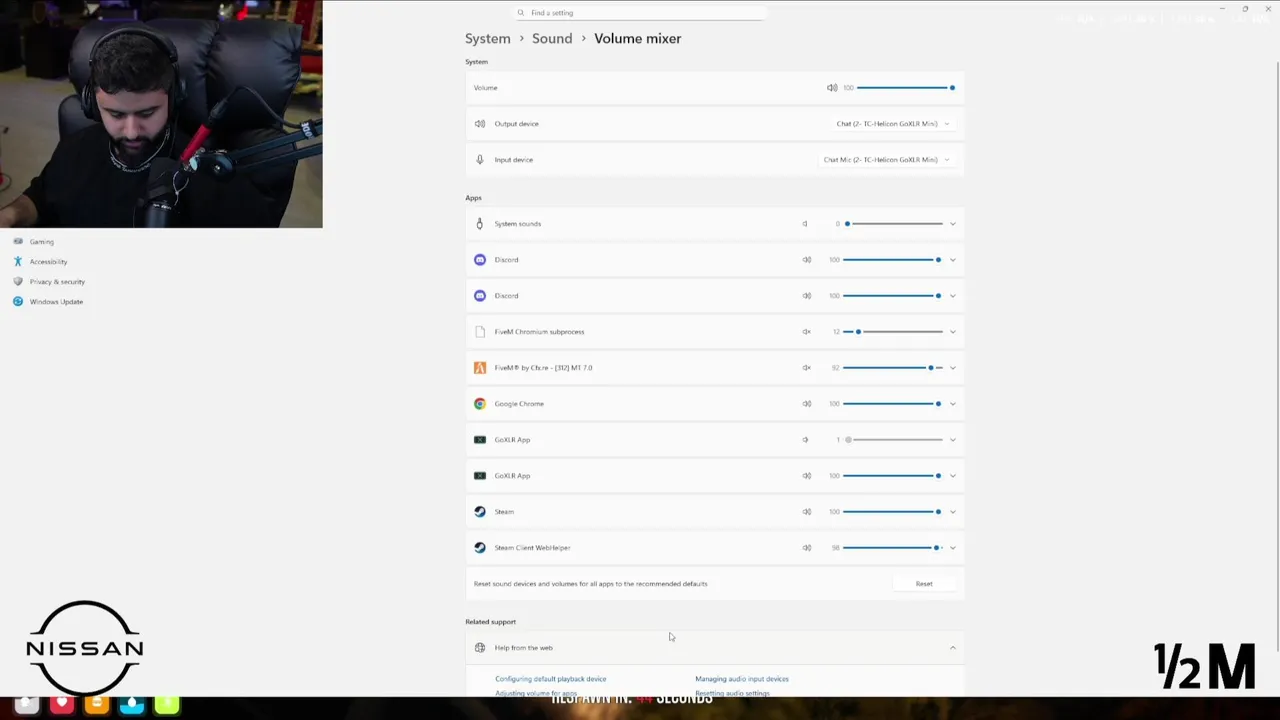The height and width of the screenshot is (720, 1280).
Task: Toggle mute for System sounds
Action: coord(805,224)
